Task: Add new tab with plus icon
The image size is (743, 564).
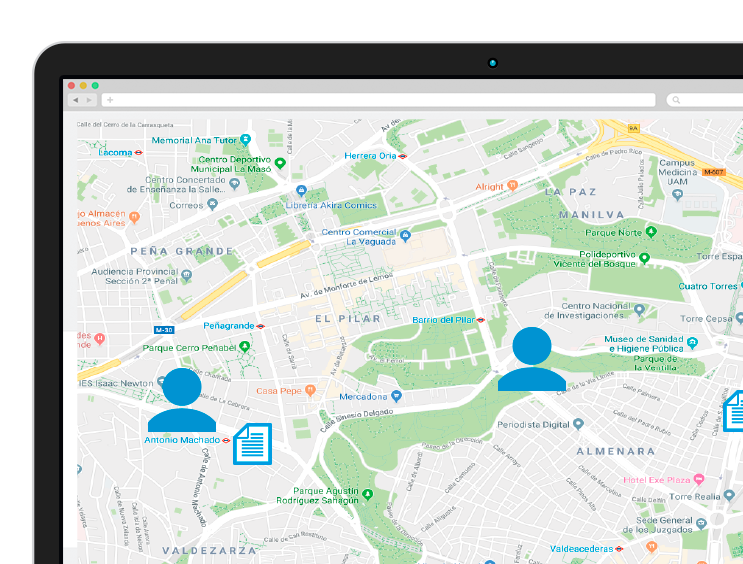Action: [x=110, y=100]
